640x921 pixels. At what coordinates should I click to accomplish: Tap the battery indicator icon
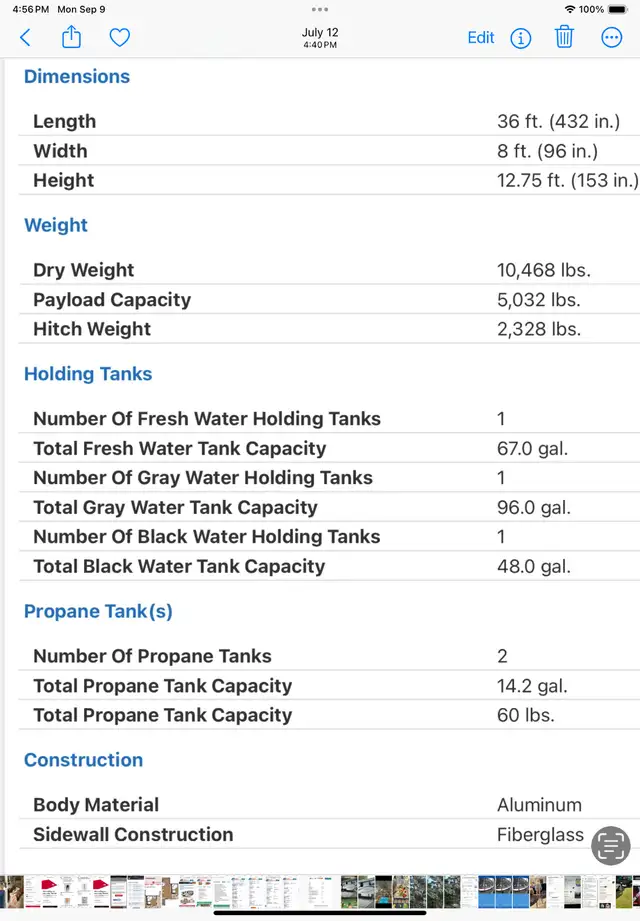618,9
